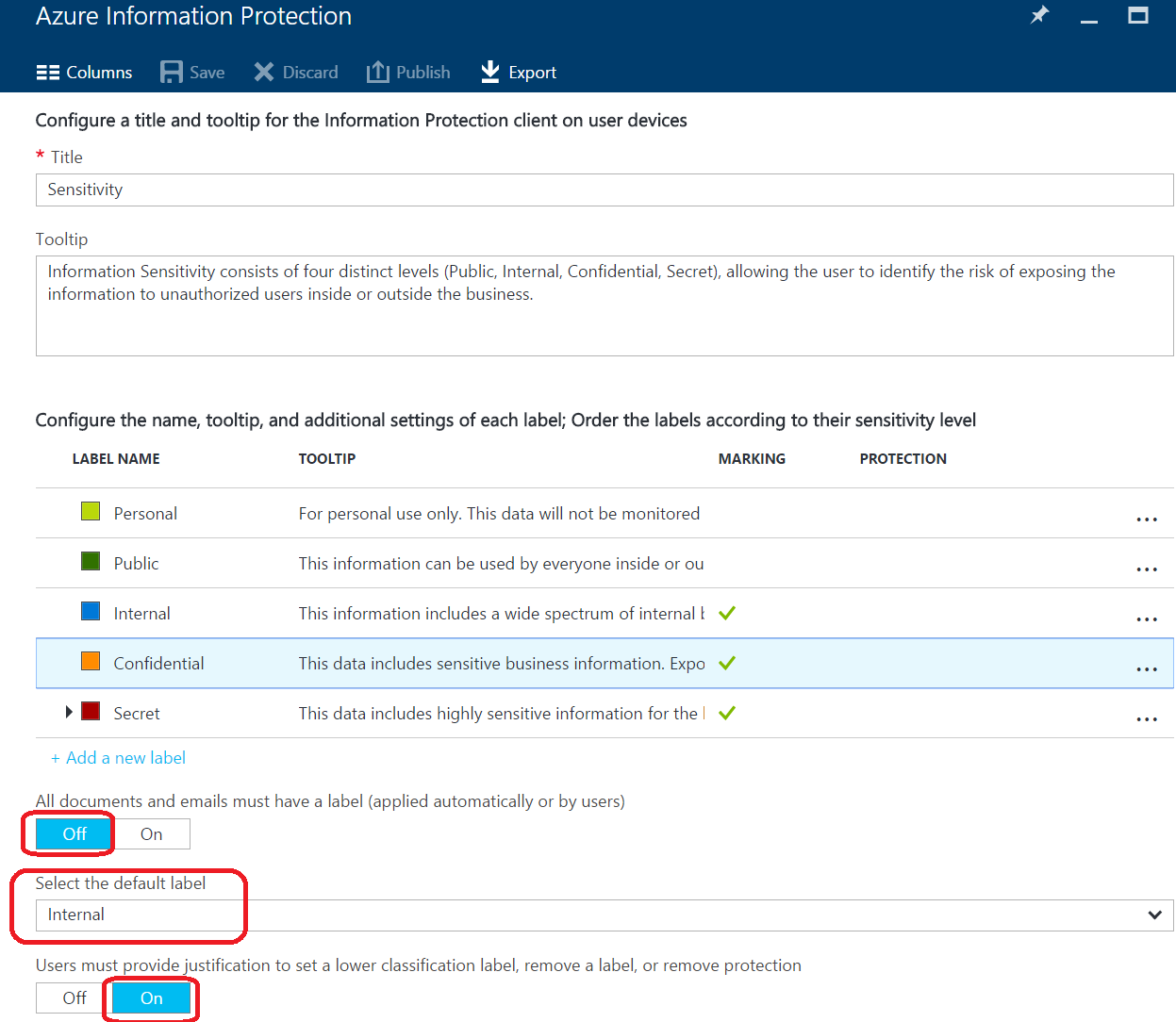Click the Columns icon in the toolbar

50,72
